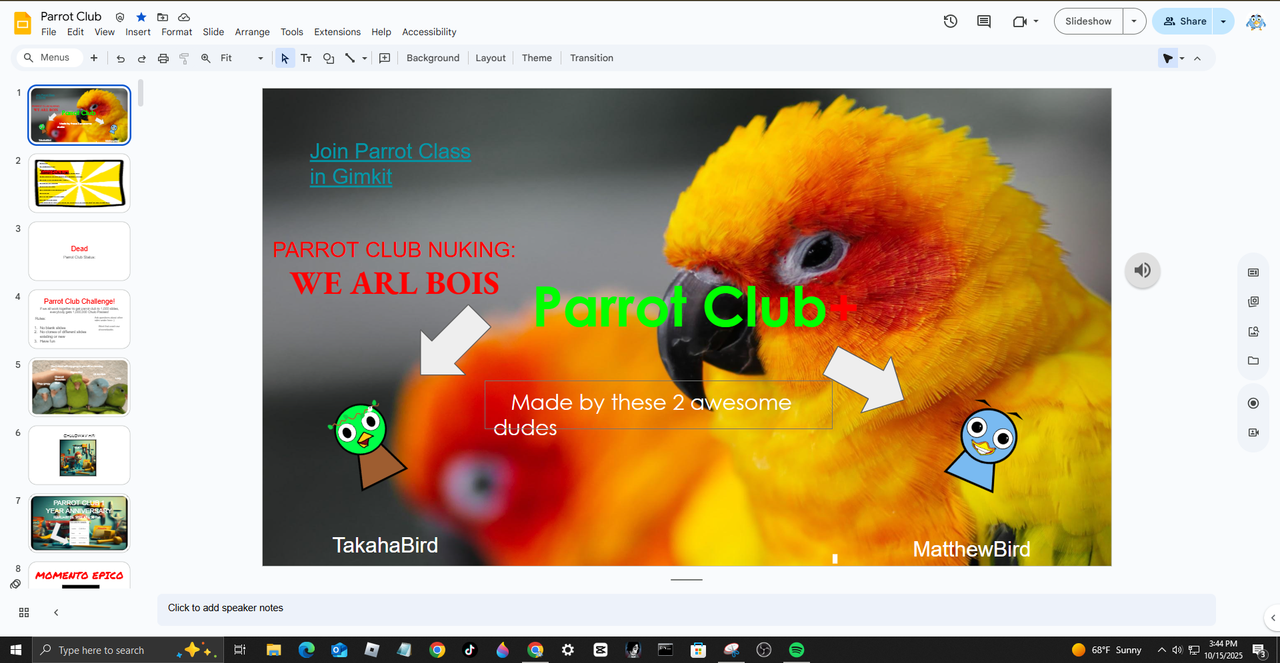
Task: Open the Windows Start menu
Action: point(16,650)
